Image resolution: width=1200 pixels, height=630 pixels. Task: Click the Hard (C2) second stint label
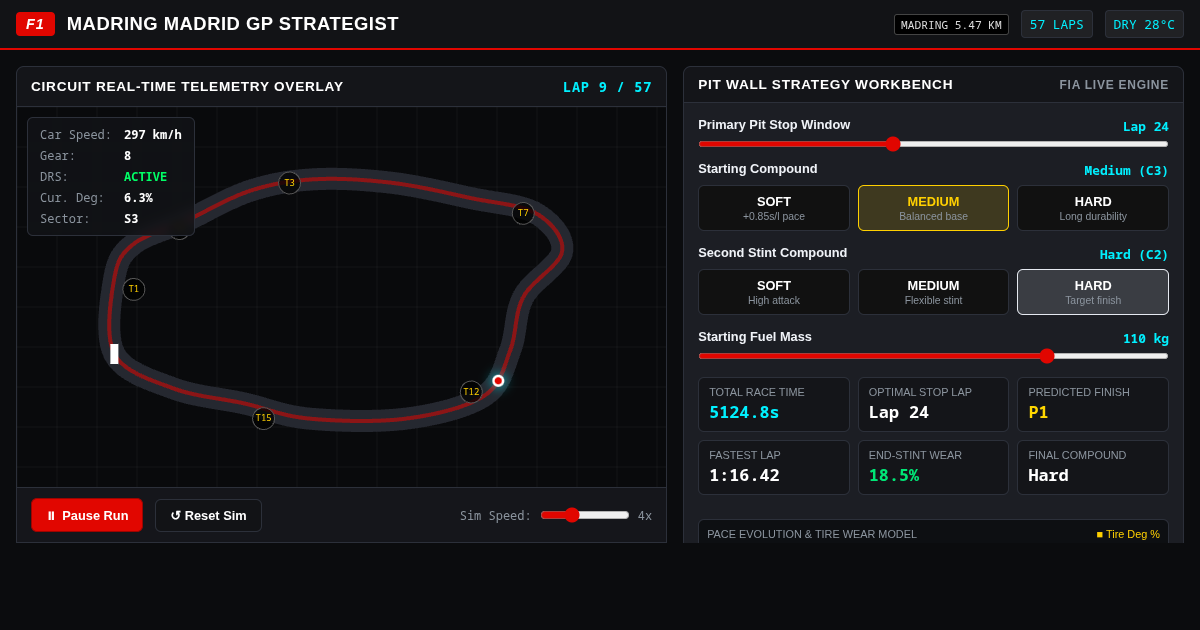1134,255
